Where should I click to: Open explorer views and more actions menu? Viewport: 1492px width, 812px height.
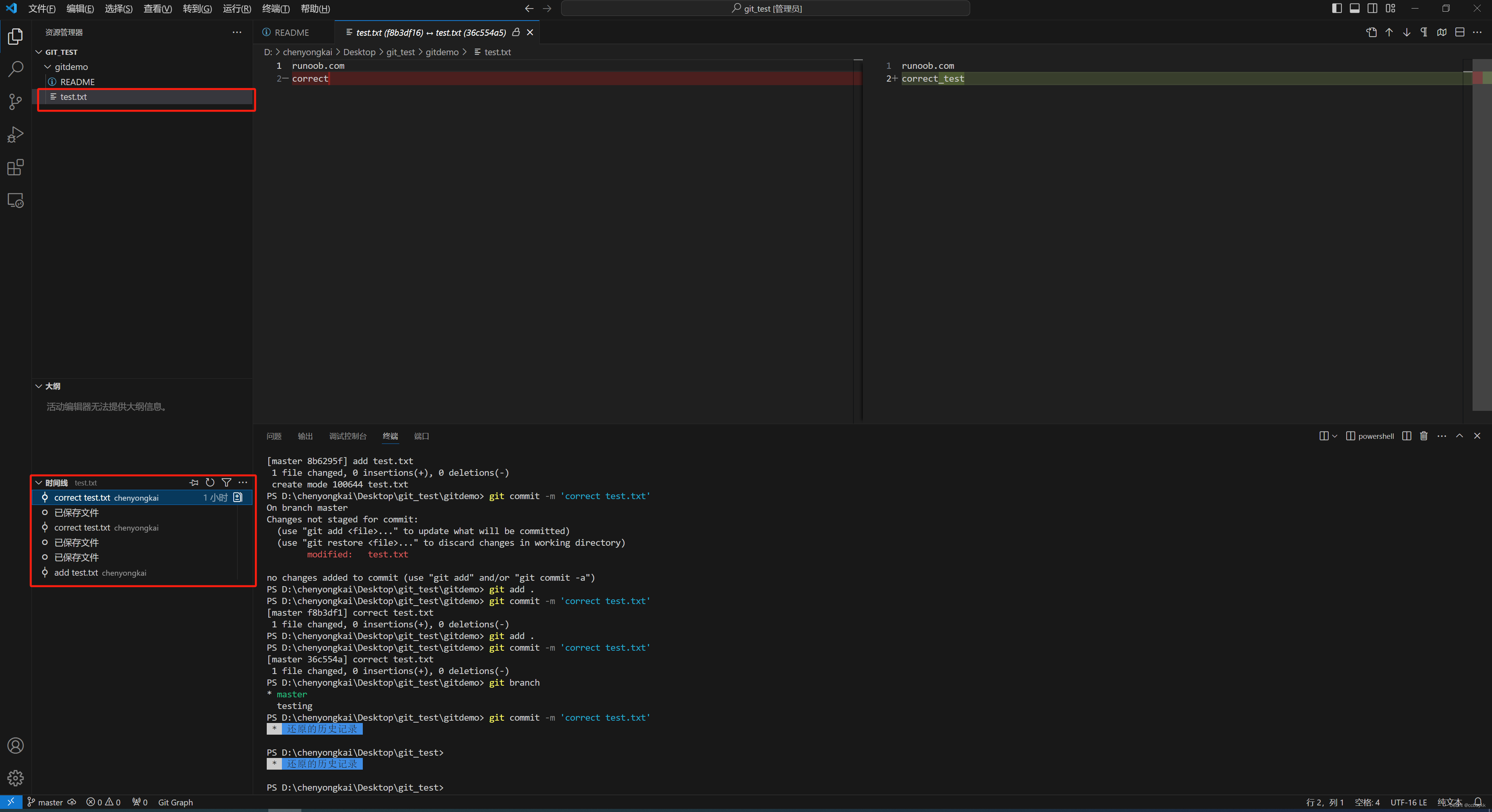click(x=237, y=32)
